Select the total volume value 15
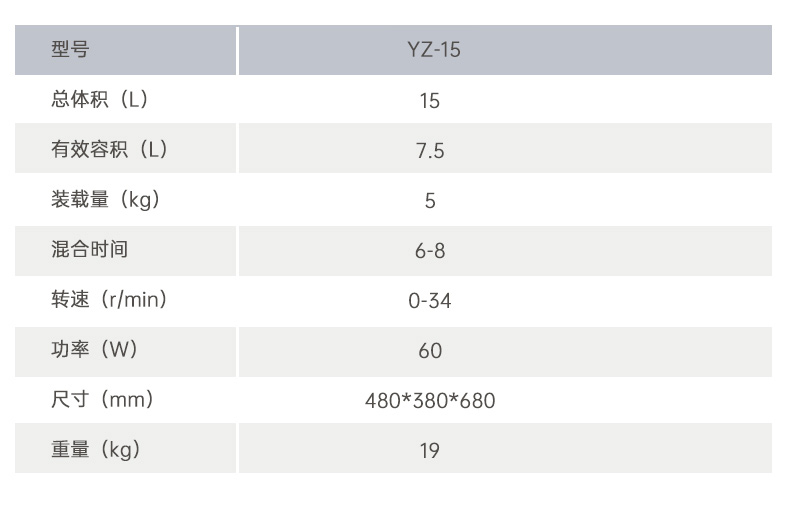The width and height of the screenshot is (790, 514). point(430,101)
